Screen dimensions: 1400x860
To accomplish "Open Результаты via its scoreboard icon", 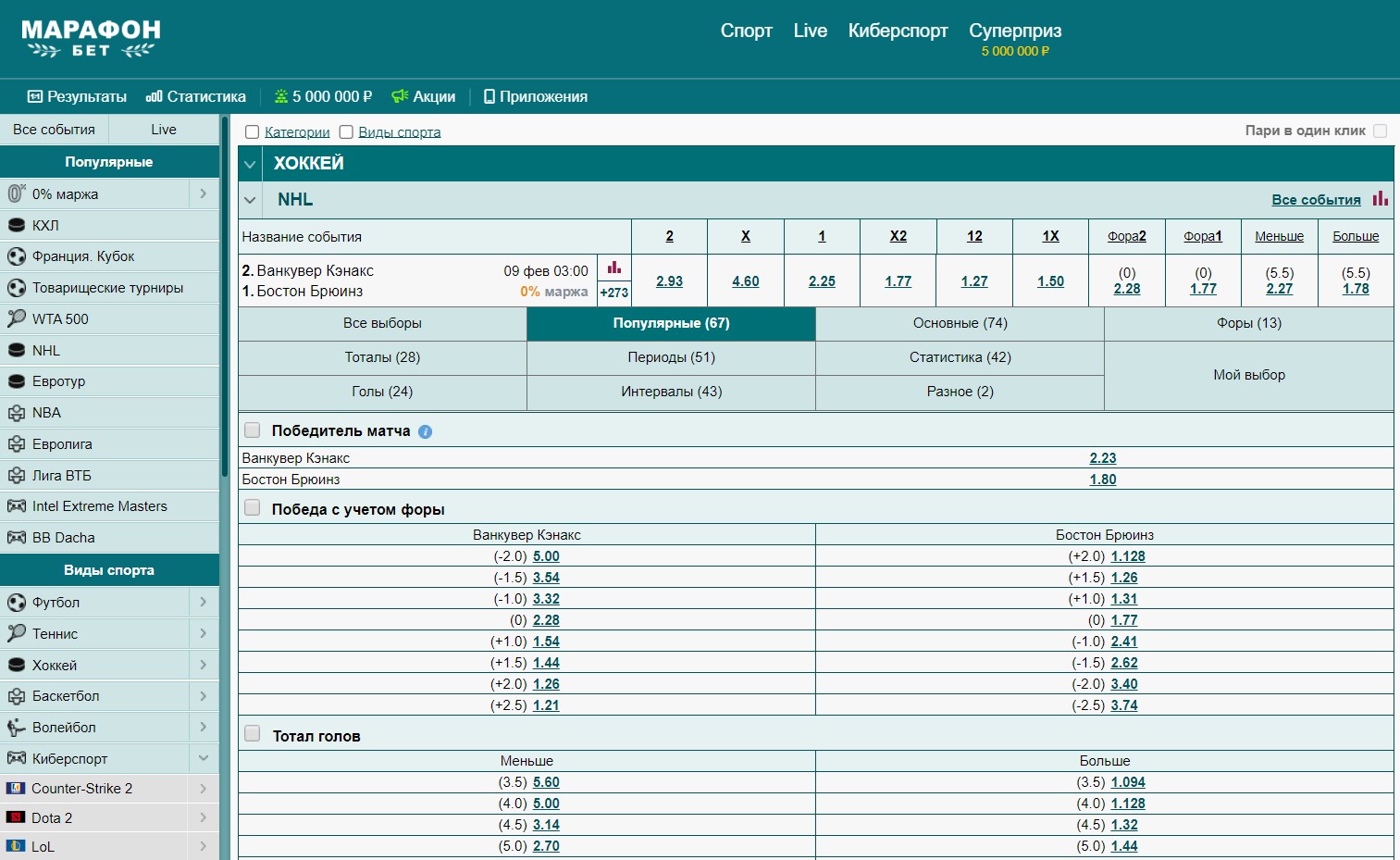I will tap(35, 96).
